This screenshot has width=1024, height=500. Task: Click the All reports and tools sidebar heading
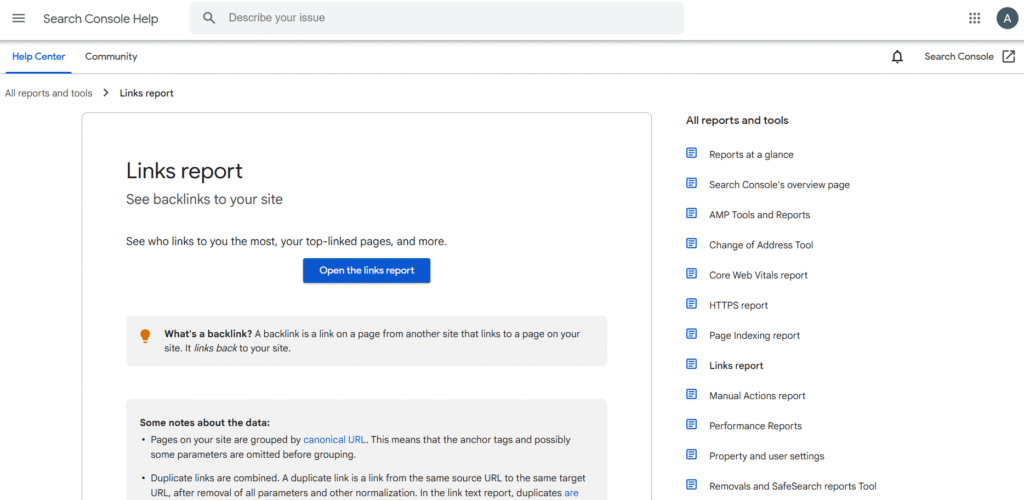tap(737, 120)
